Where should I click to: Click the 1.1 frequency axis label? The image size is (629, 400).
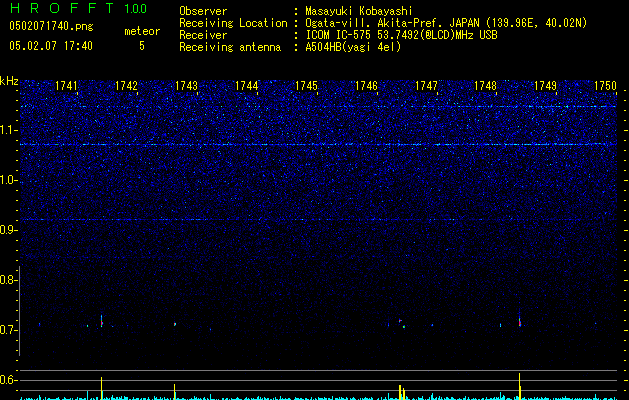pos(8,130)
